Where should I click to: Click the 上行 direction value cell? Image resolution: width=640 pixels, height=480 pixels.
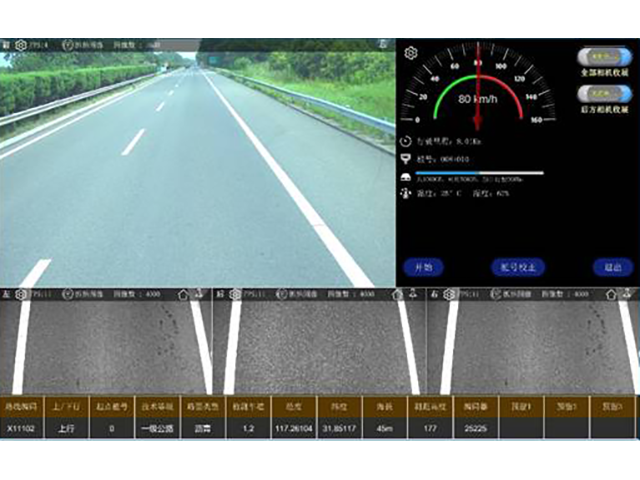coord(66,428)
